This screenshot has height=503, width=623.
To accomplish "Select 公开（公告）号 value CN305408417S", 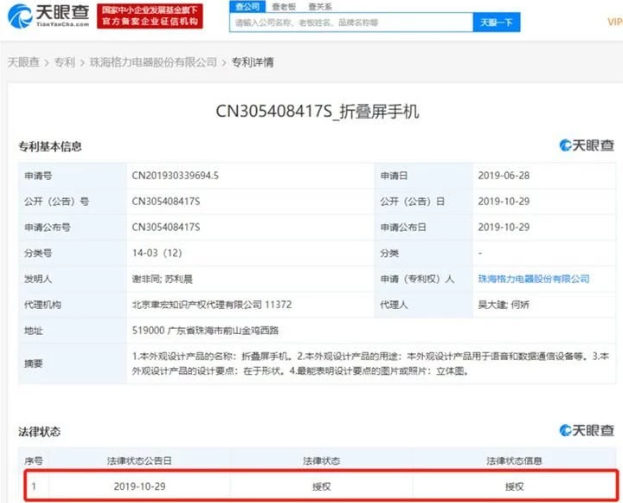I will [x=166, y=201].
